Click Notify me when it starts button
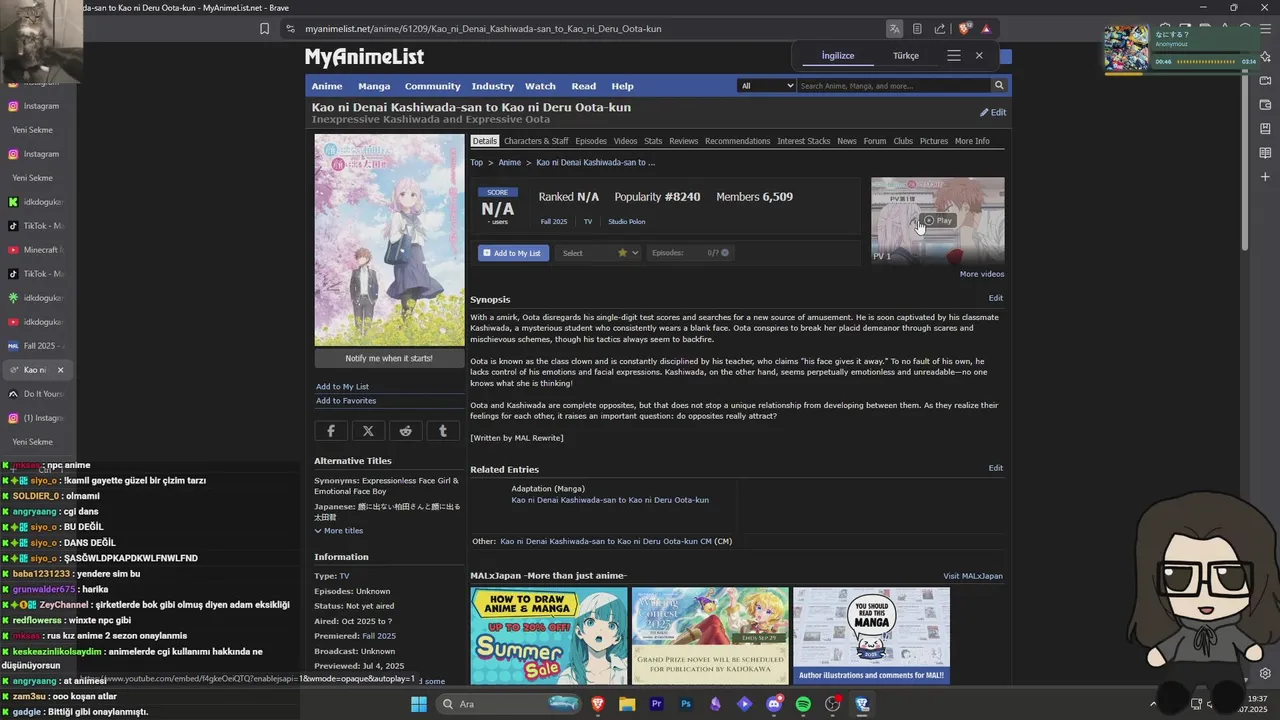This screenshot has height=720, width=1280. coord(389,359)
